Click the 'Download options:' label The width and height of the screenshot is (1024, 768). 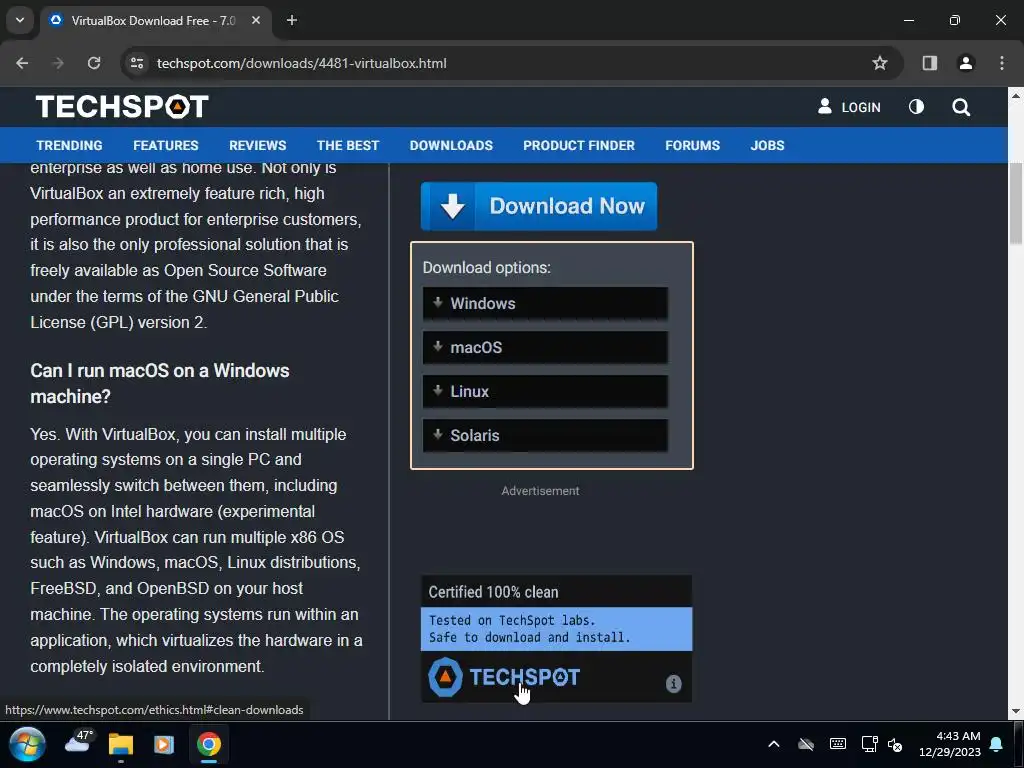[x=487, y=268]
